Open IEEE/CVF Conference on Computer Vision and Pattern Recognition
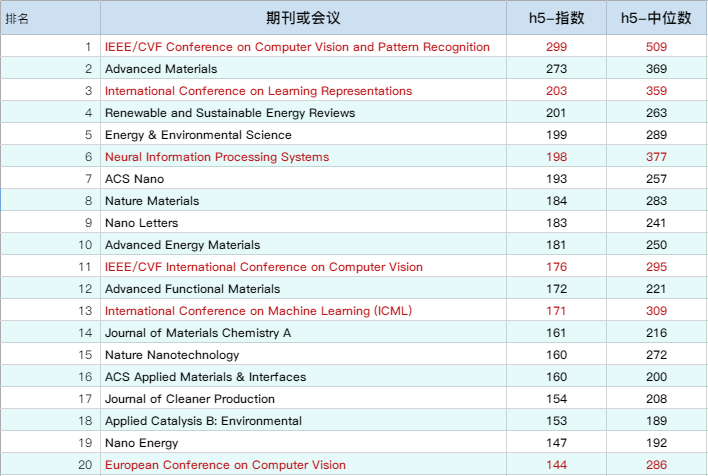The width and height of the screenshot is (708, 476). point(297,47)
